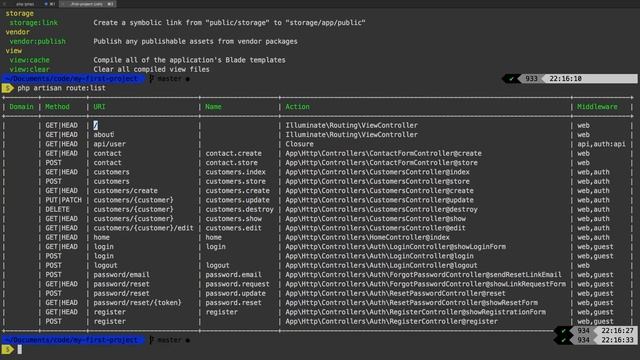Screen dimensions: 640x360
Task: Click the 'Method' column header
Action: 57,107
